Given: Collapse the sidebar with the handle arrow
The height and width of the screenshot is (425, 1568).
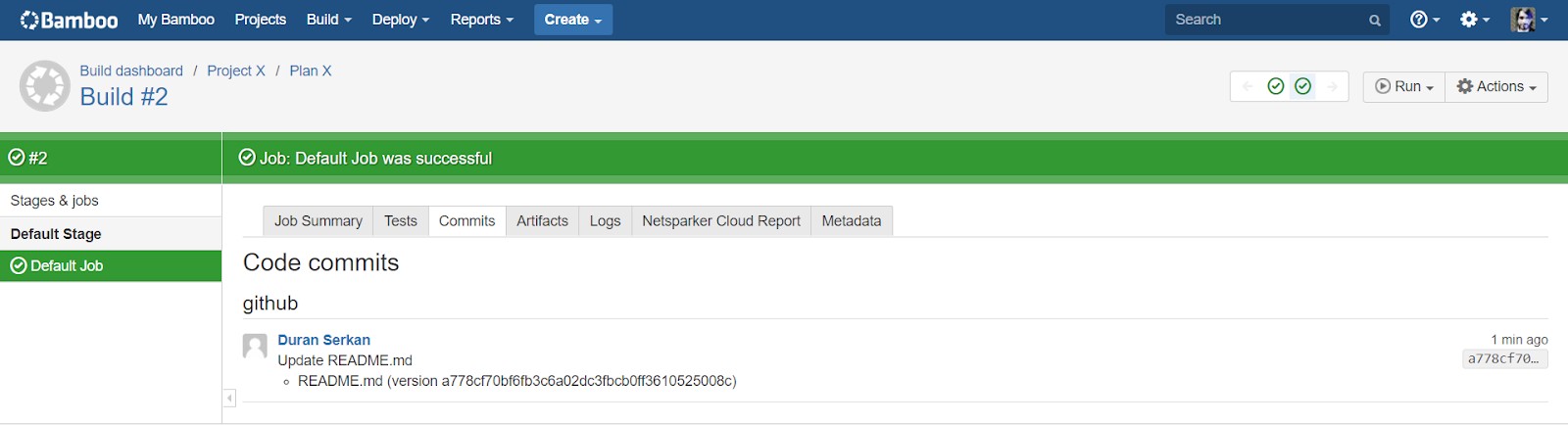Looking at the screenshot, I should (x=229, y=398).
